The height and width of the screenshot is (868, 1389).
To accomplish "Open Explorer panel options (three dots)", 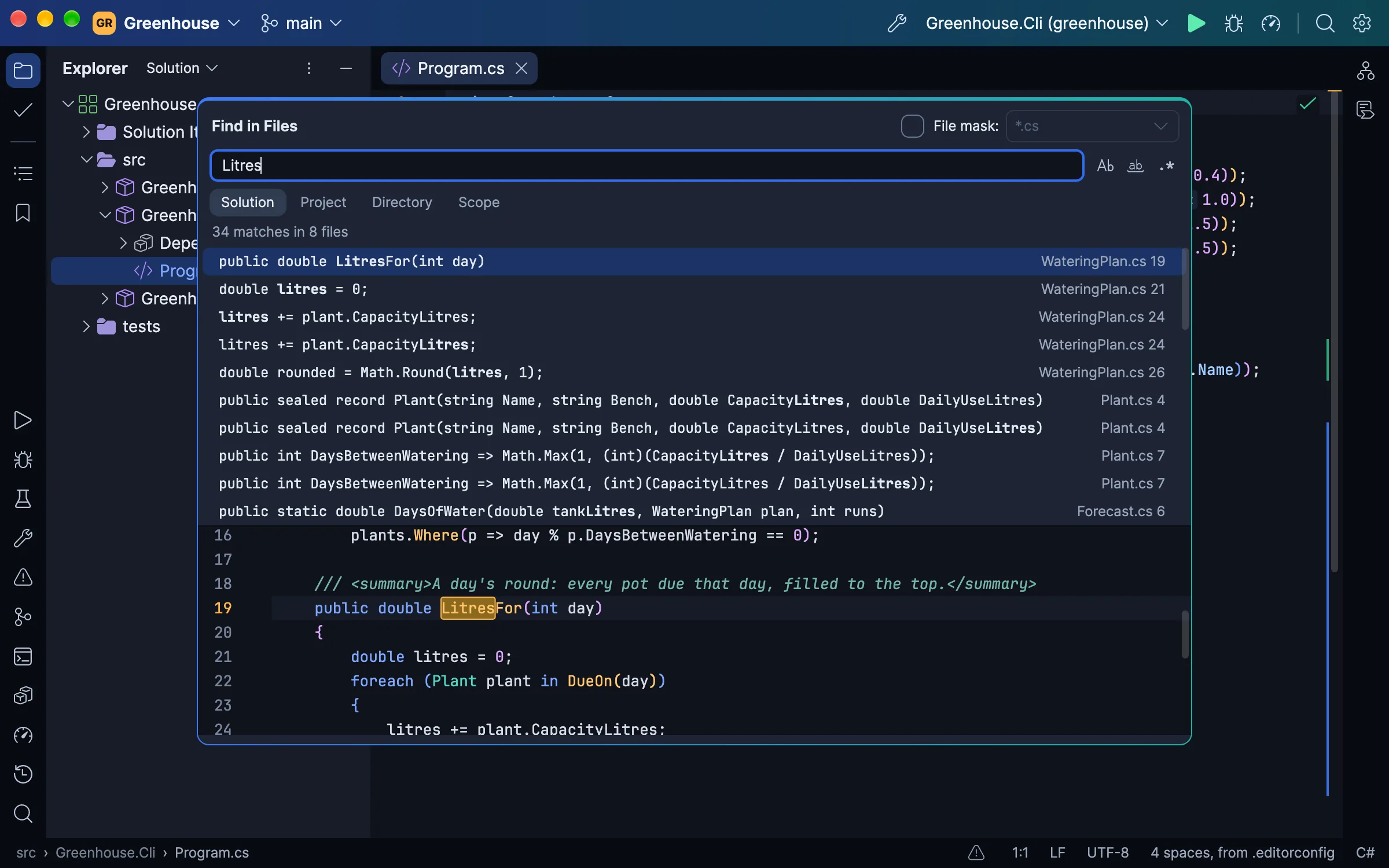I will point(309,68).
